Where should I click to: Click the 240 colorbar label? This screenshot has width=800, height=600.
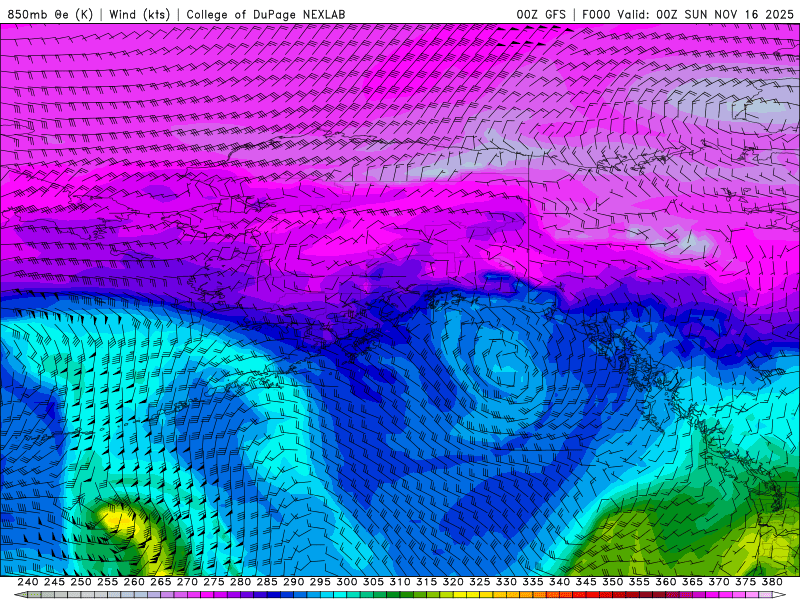(28, 582)
